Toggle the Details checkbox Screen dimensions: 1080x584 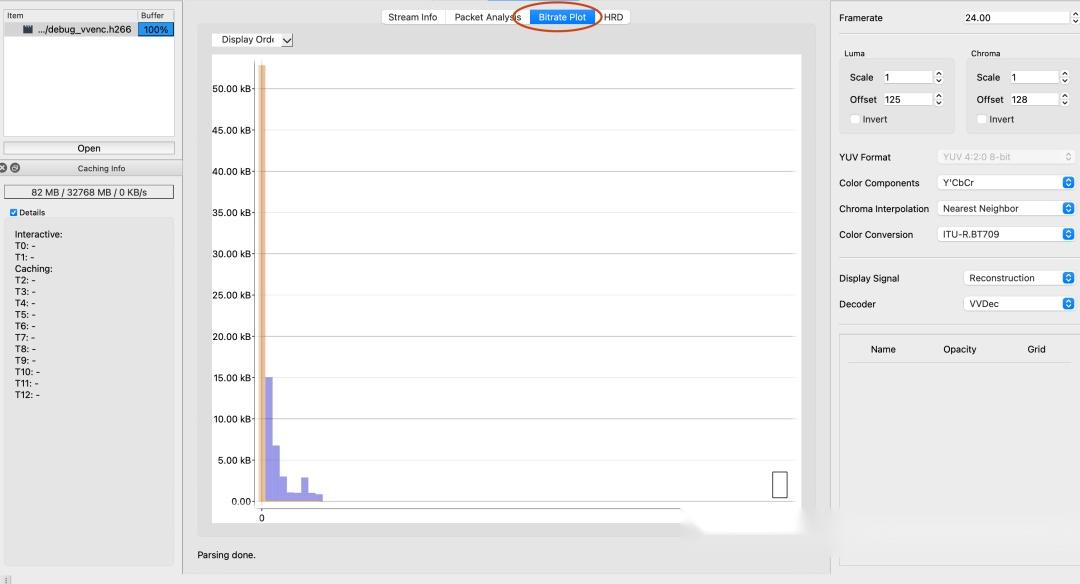[x=14, y=213]
